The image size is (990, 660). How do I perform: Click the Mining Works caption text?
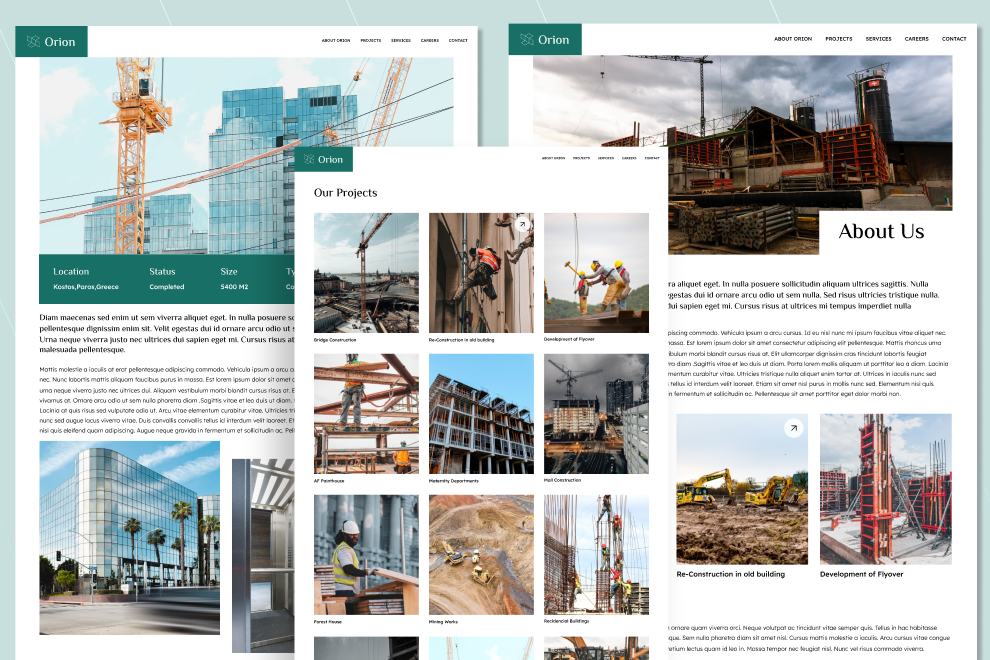coord(443,621)
